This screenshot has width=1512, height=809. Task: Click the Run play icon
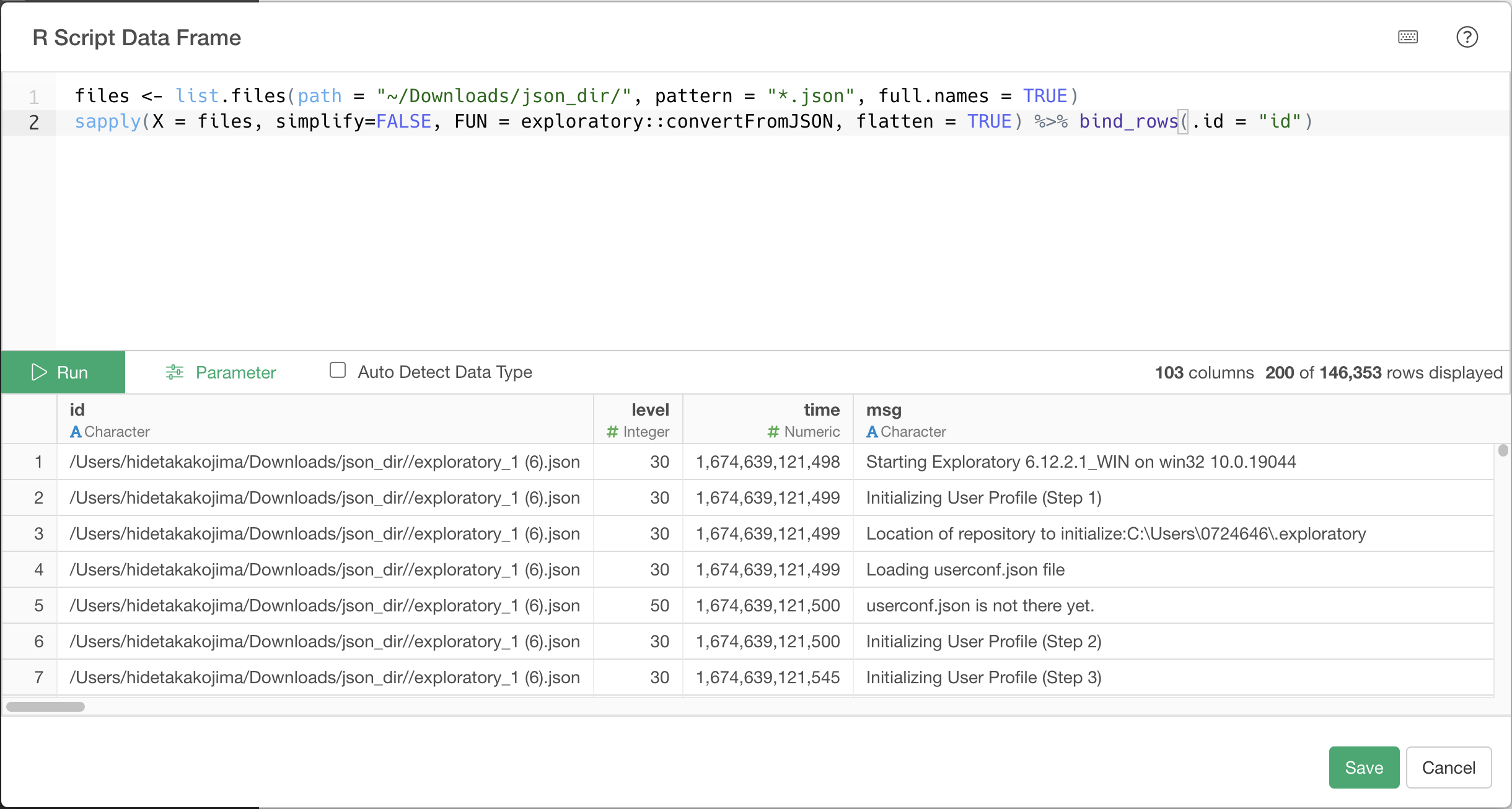tap(38, 372)
